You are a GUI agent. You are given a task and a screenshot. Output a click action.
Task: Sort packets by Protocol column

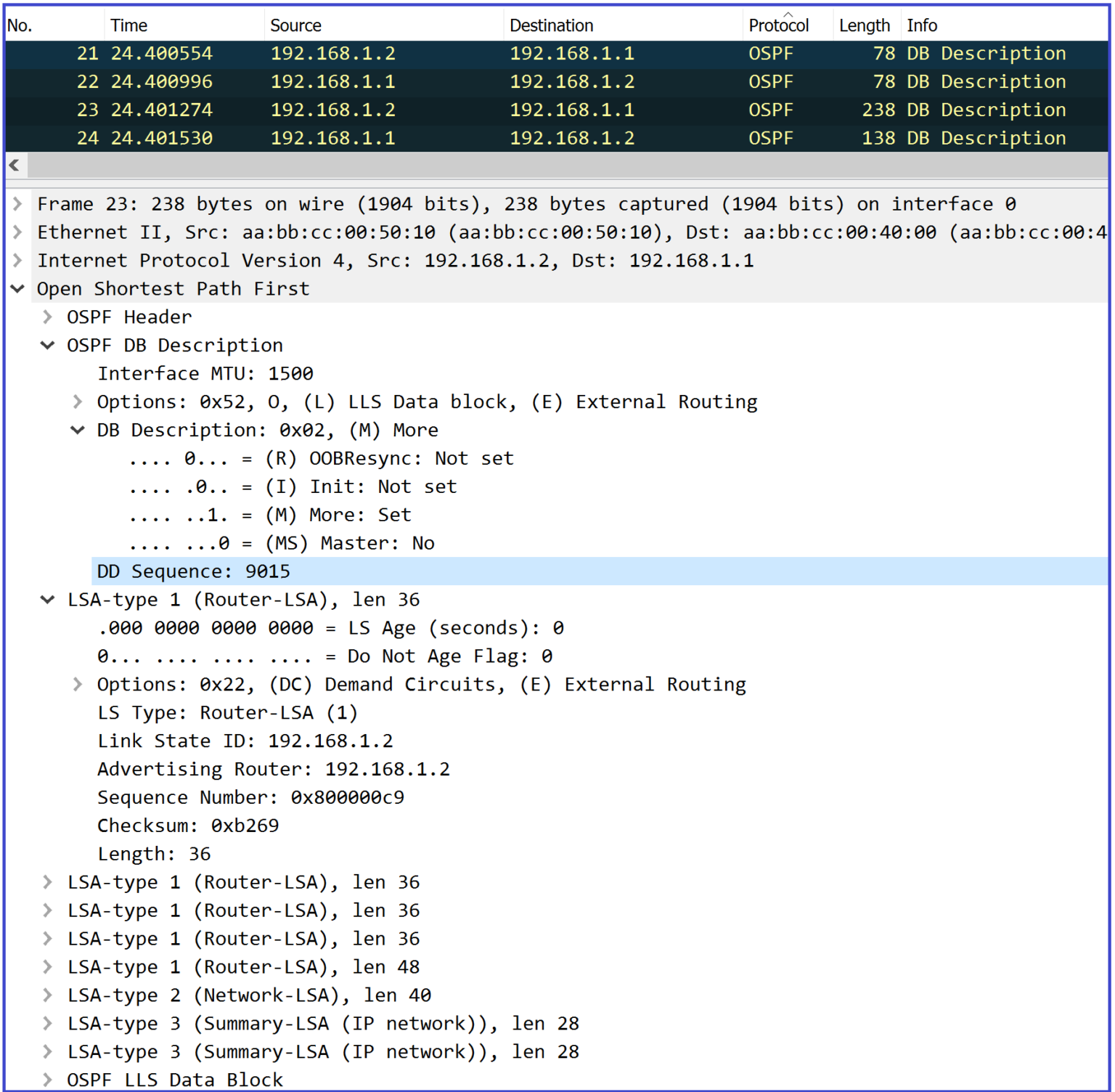pos(778,25)
